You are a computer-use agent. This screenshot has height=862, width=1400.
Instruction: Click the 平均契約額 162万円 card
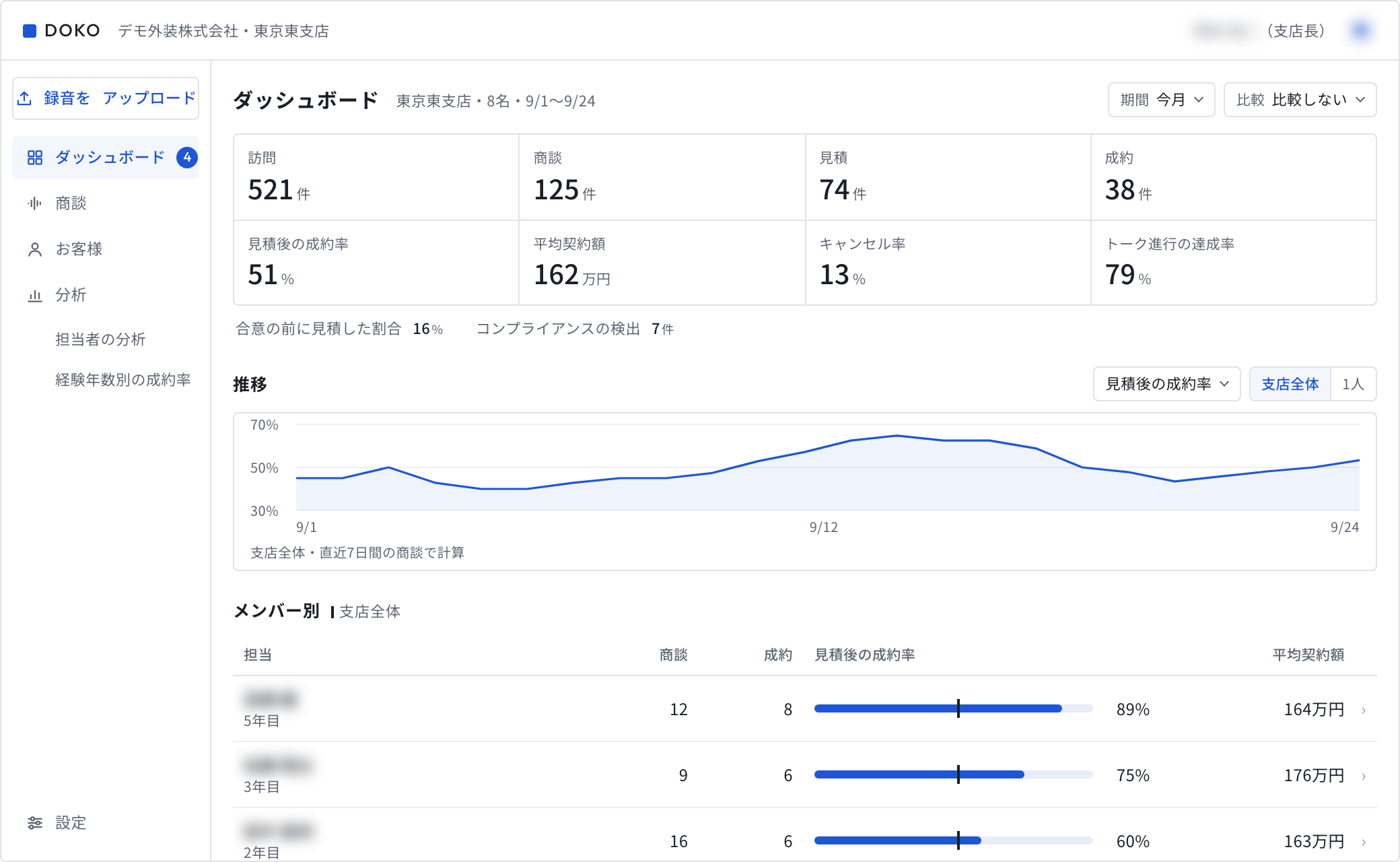(662, 263)
